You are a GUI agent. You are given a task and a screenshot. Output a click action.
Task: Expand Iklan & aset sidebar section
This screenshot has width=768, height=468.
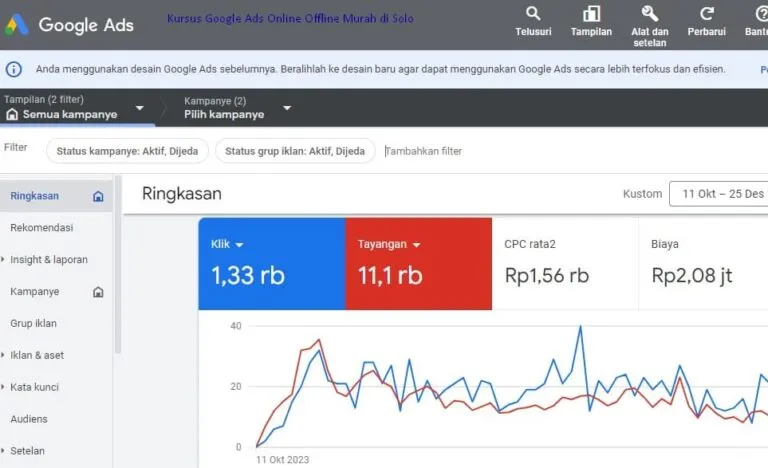coord(3,355)
